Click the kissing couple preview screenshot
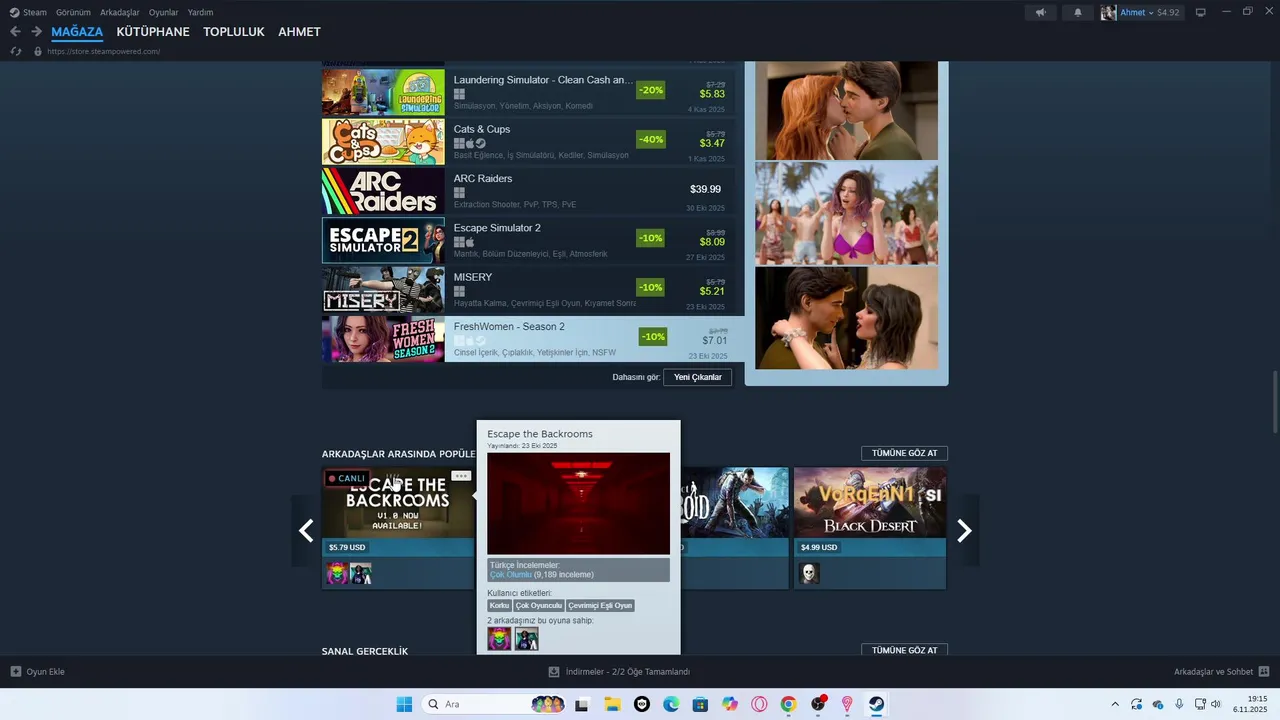The width and height of the screenshot is (1280, 720). (847, 110)
